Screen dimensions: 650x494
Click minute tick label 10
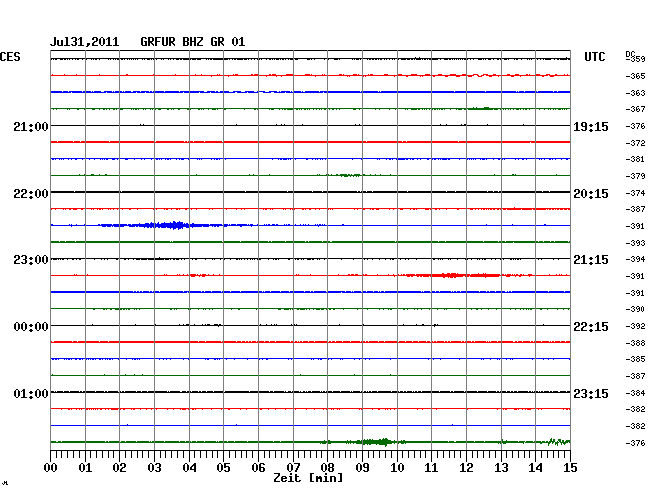[397, 468]
